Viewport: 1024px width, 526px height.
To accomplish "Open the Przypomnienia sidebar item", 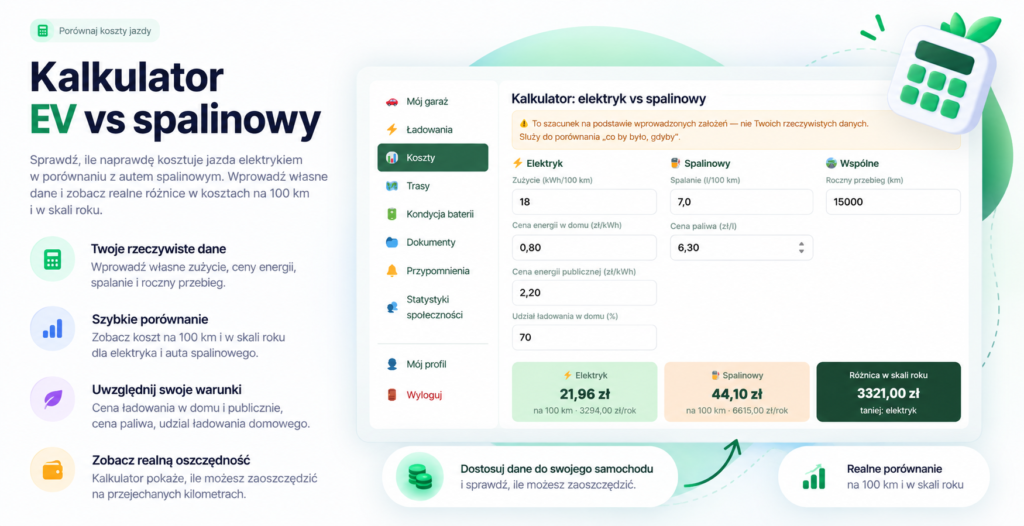I will [432, 271].
